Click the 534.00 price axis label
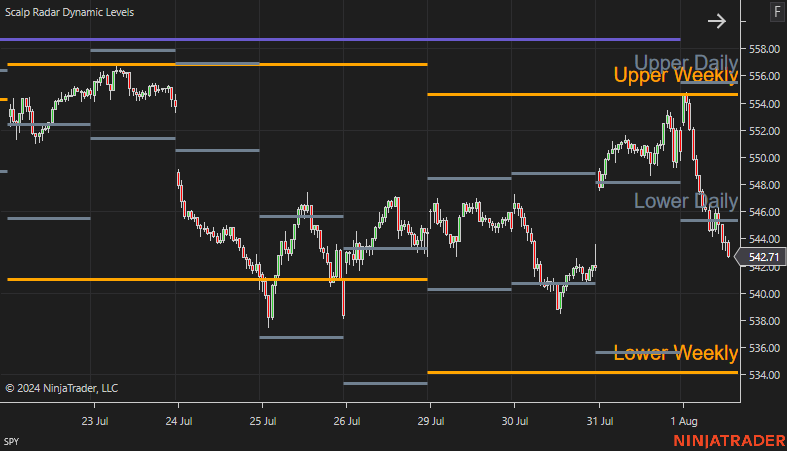Screen dimensions: 787x451 [x=764, y=375]
